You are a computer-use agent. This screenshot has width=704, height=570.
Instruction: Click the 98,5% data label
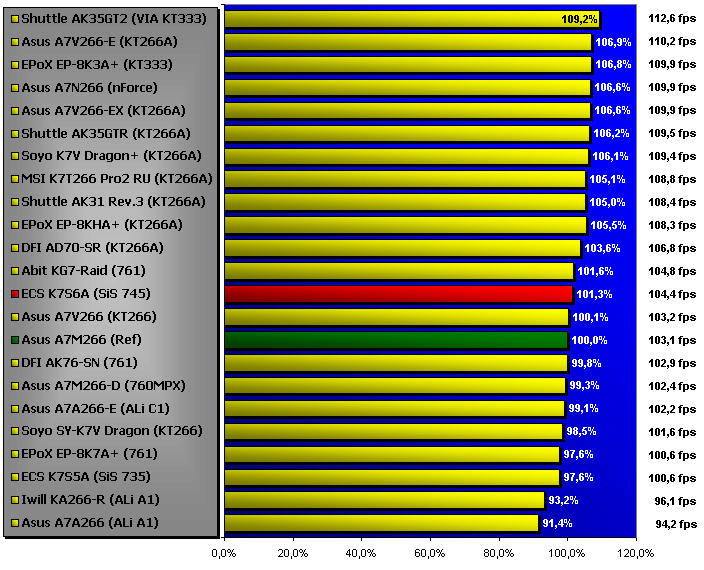point(581,431)
